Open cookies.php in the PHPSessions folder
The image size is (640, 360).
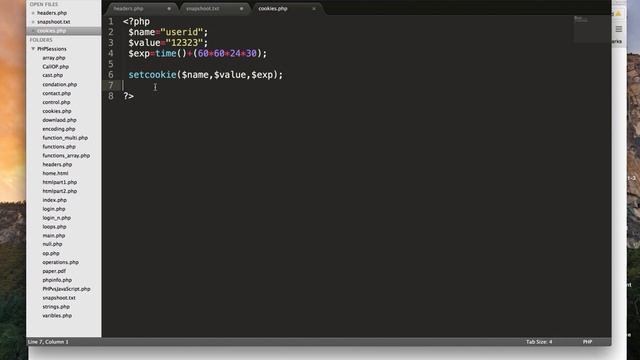point(57,111)
